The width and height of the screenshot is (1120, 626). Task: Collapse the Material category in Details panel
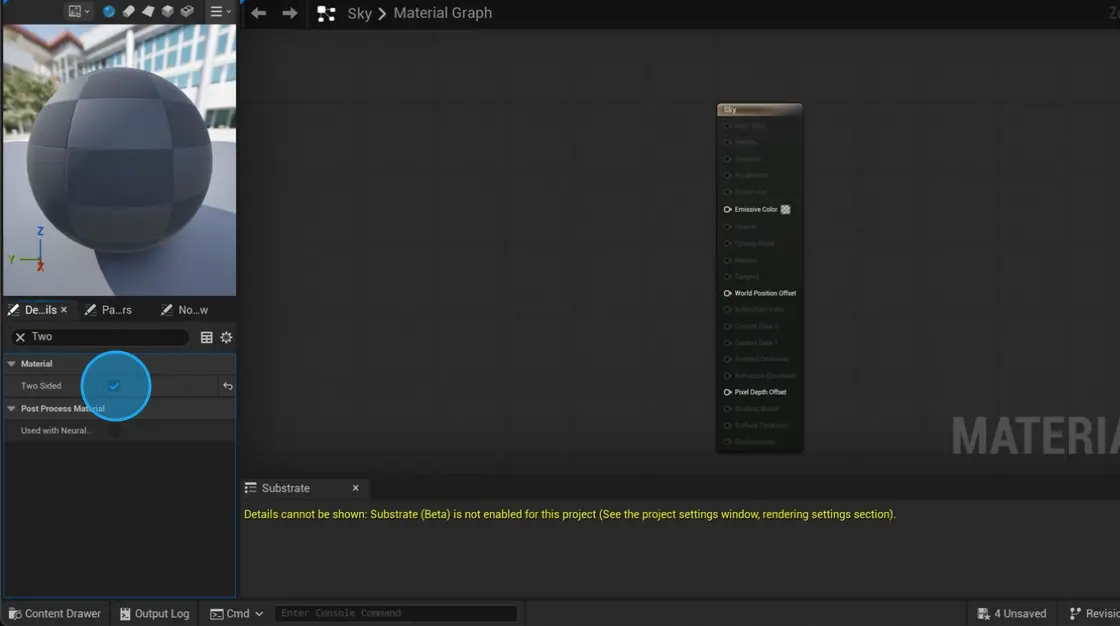[10, 363]
